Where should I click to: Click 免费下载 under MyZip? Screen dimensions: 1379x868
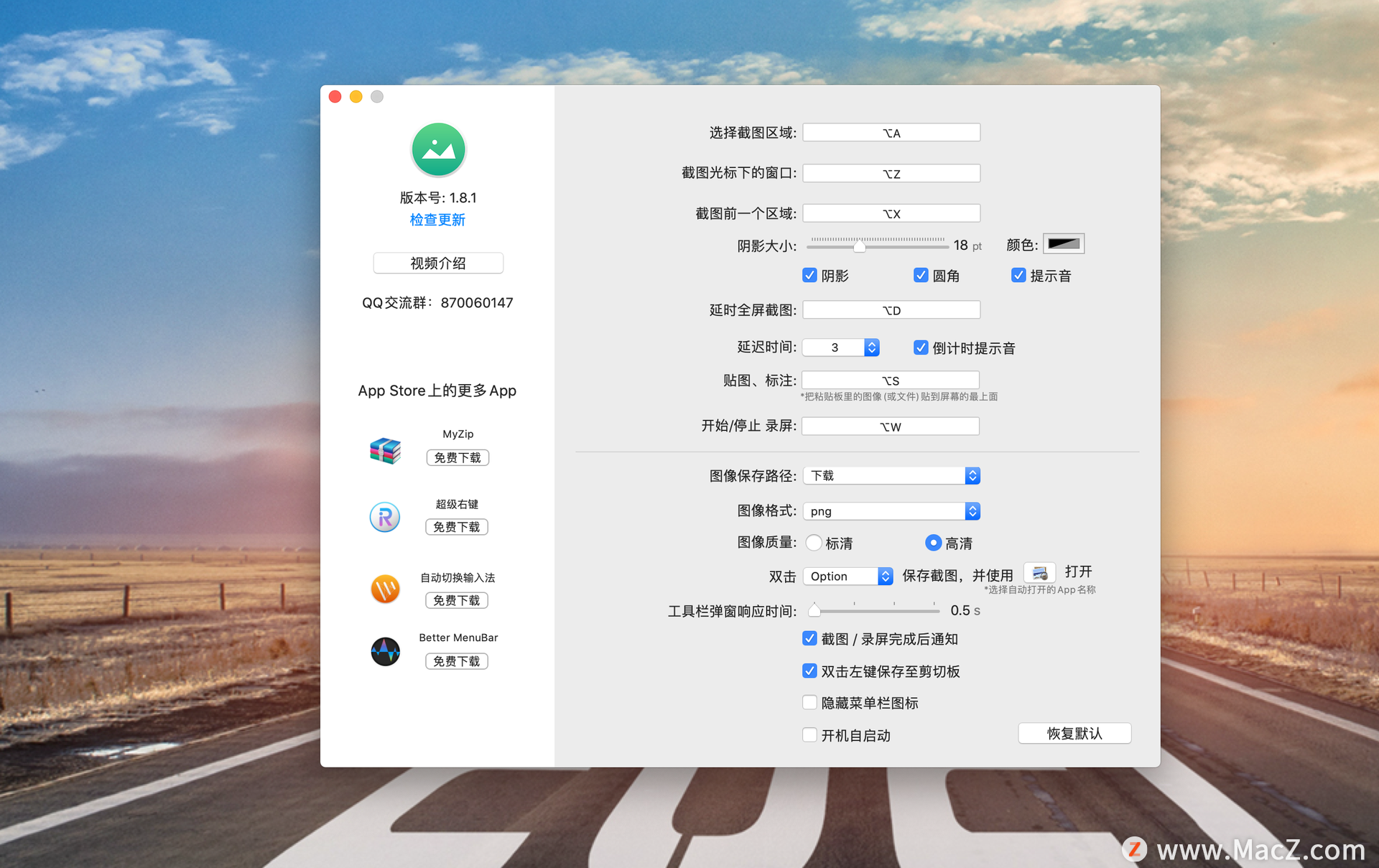point(458,457)
